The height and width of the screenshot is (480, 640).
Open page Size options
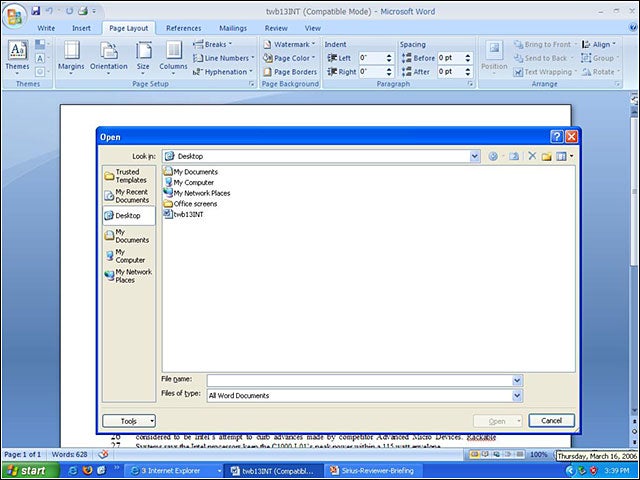point(143,57)
